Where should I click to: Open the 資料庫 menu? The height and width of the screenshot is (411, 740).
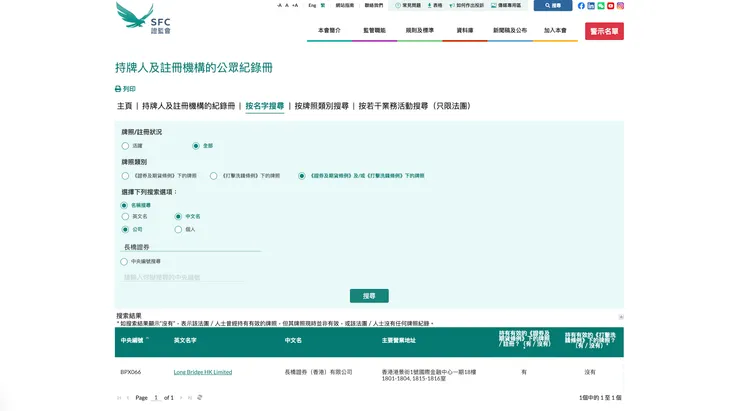click(465, 30)
